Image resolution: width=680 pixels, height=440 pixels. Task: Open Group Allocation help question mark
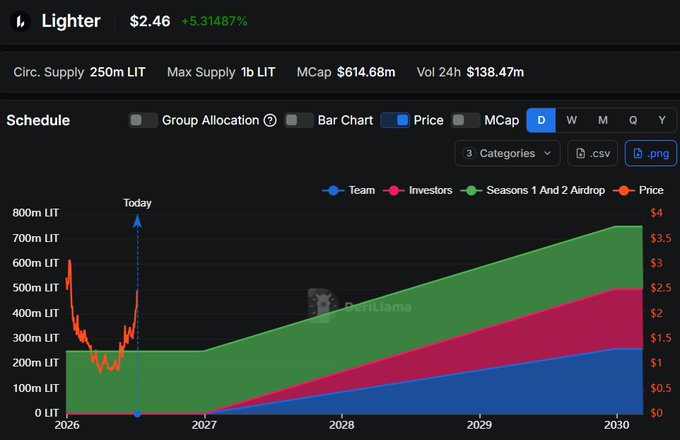[x=270, y=120]
